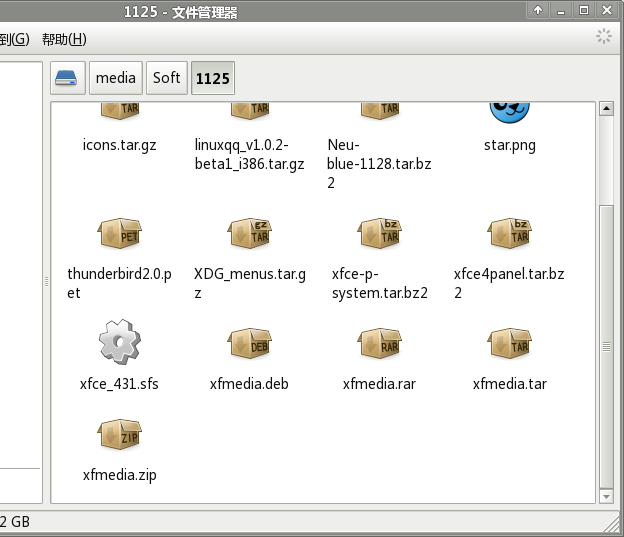624x537 pixels.
Task: Click the thunderbird2.0.pet file name
Action: tap(119, 283)
